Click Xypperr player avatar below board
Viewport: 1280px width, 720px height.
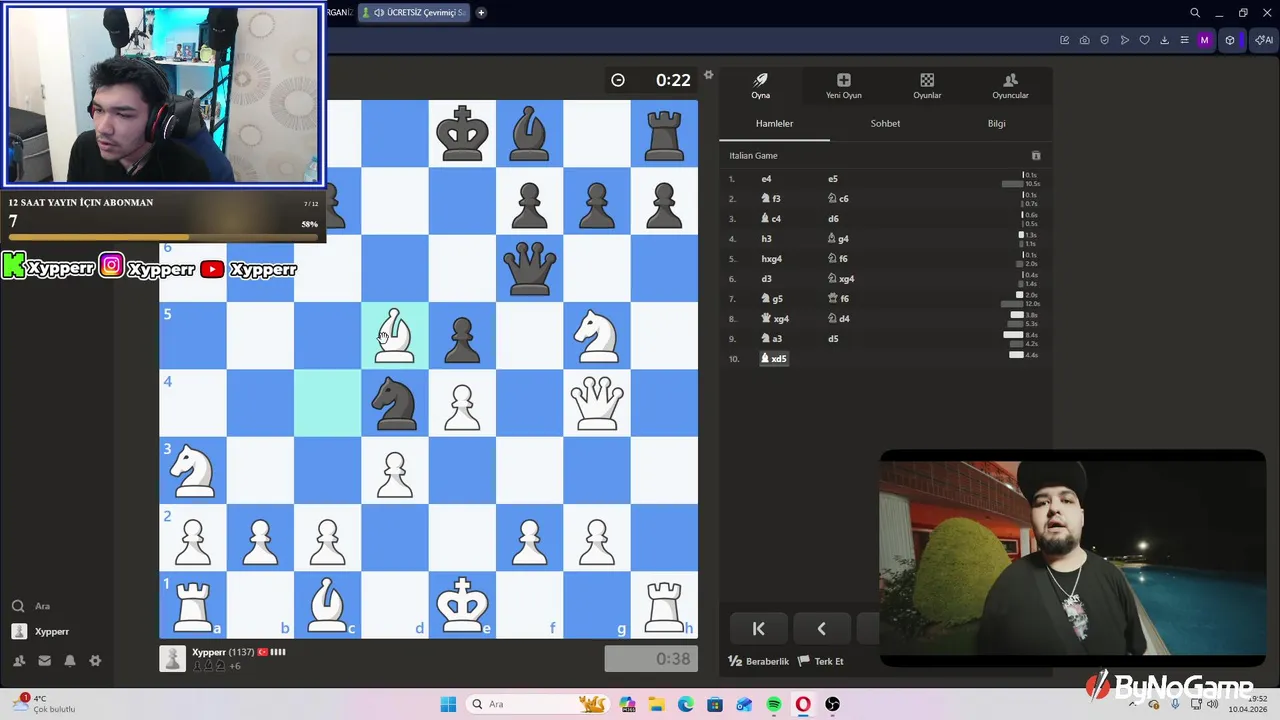point(172,658)
